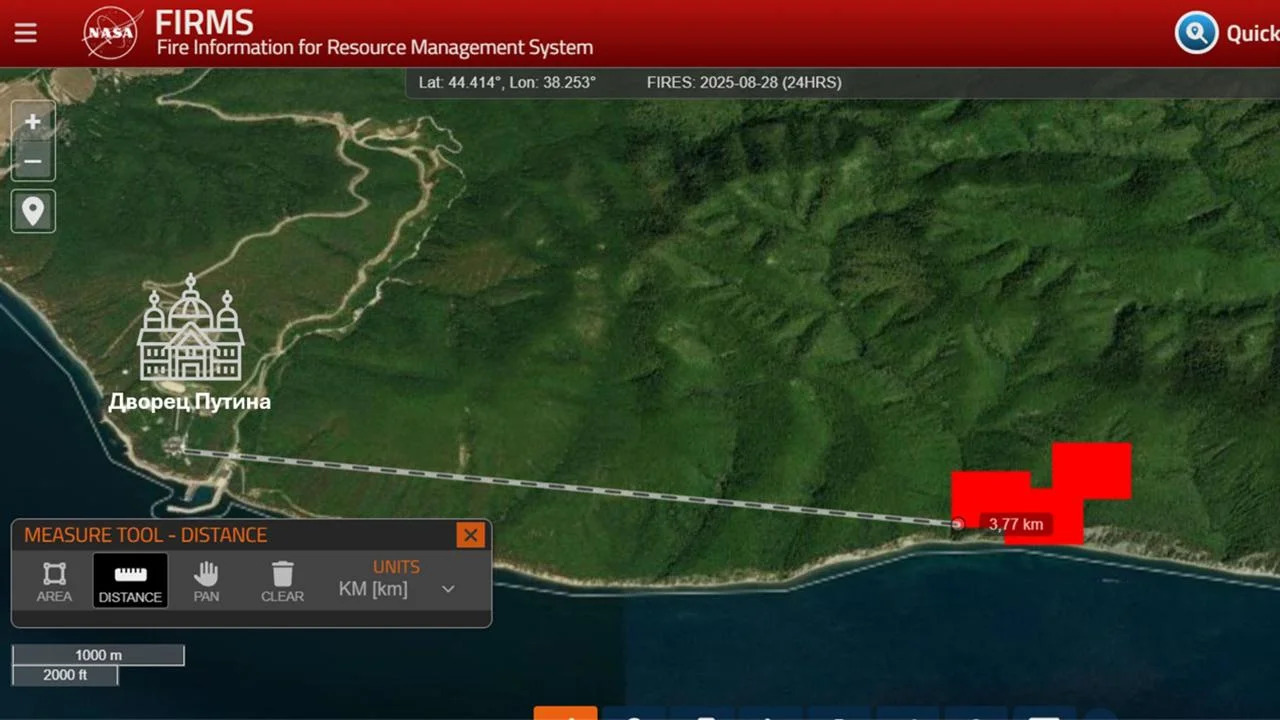Screen dimensions: 1280x720
Task: Click the 3,77 km distance label
Action: (x=1016, y=524)
